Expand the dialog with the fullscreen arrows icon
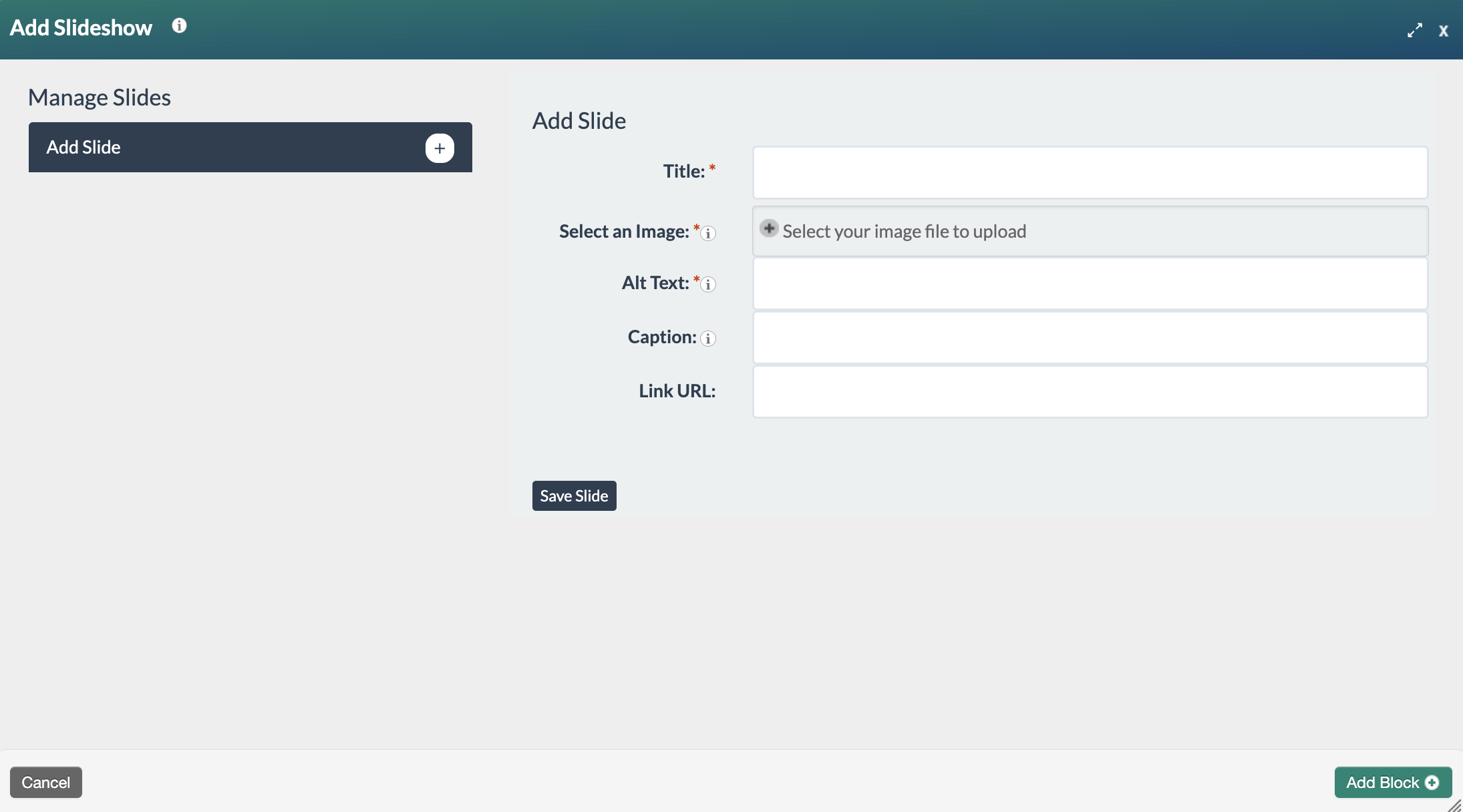This screenshot has height=812, width=1463. point(1414,31)
